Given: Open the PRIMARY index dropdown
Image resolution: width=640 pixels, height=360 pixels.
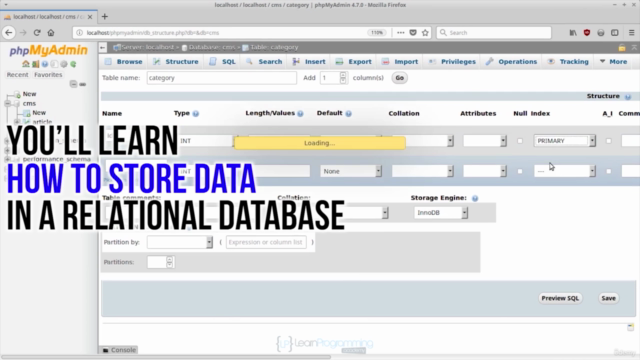Looking at the screenshot, I should coord(564,141).
